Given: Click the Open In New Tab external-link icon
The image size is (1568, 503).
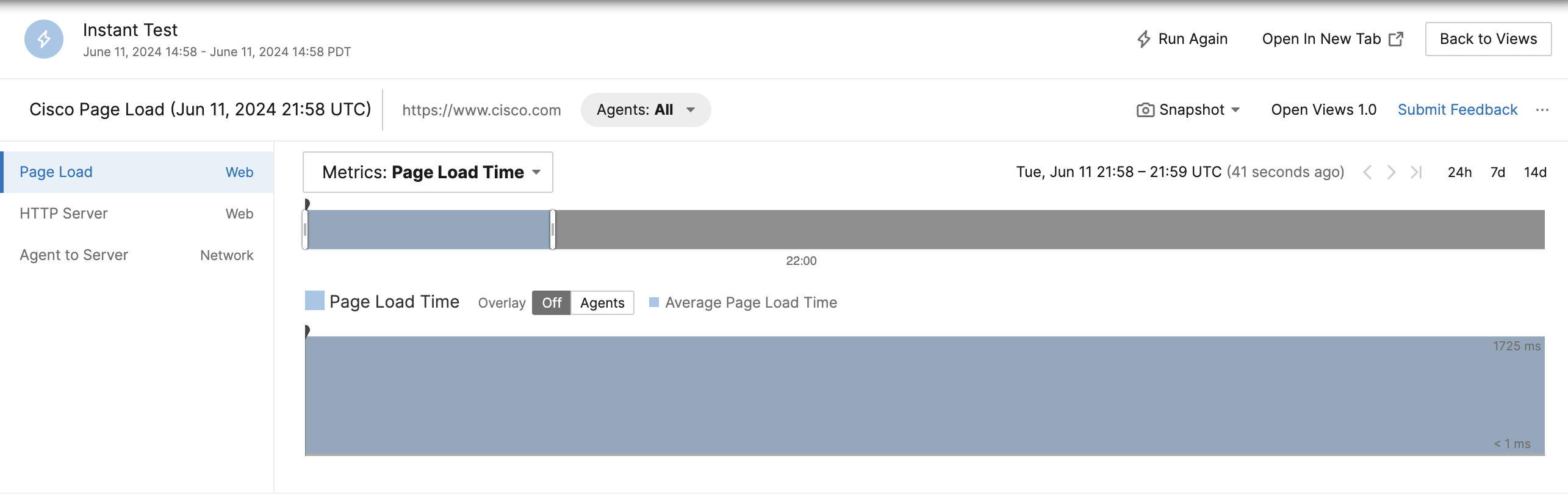Looking at the screenshot, I should tap(1396, 39).
